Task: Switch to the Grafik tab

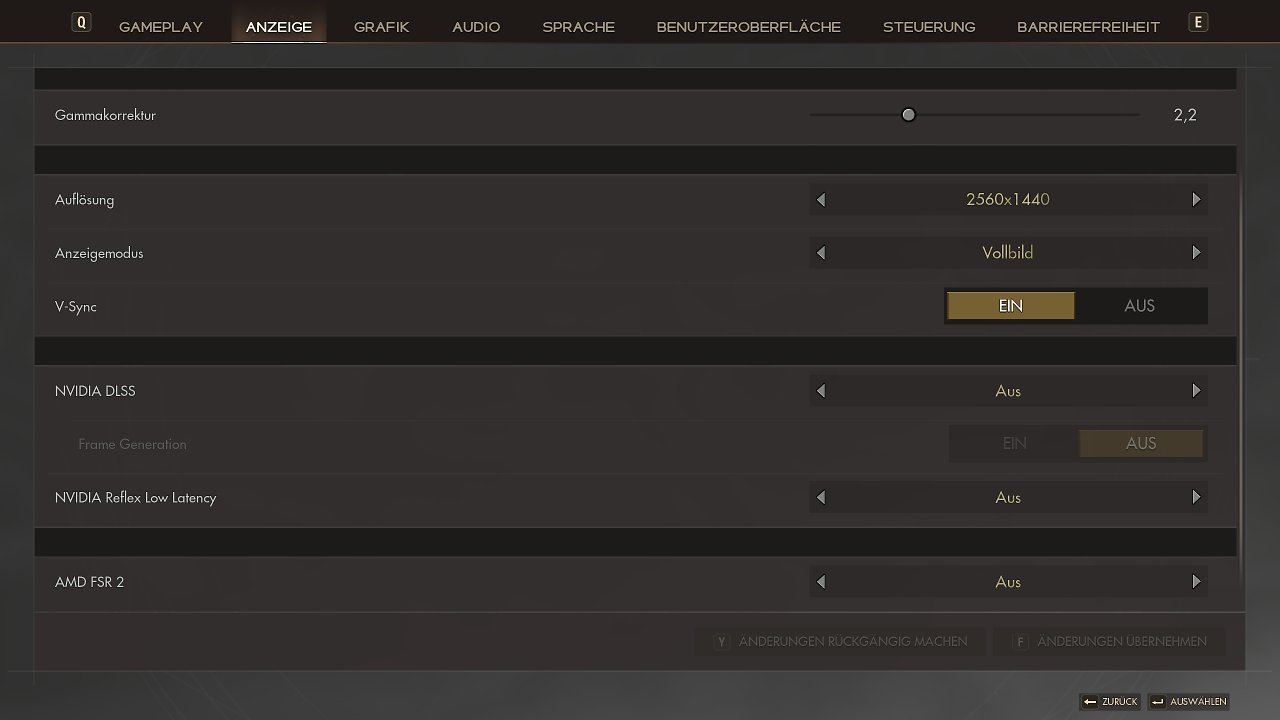Action: tap(382, 27)
